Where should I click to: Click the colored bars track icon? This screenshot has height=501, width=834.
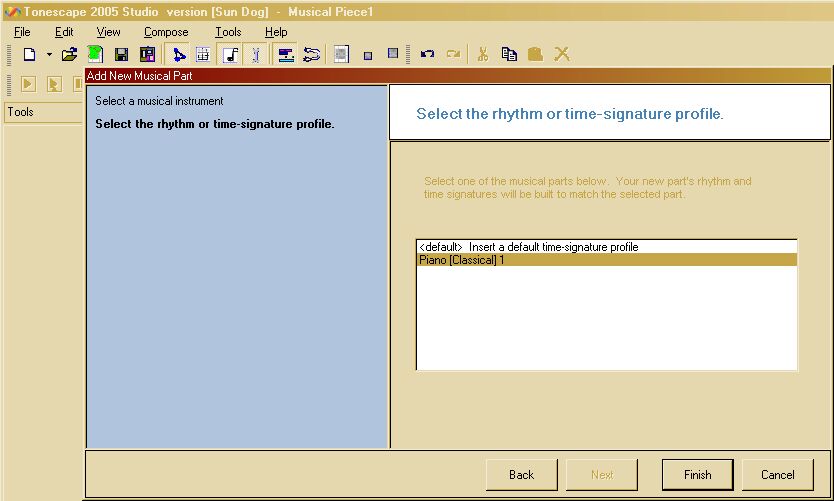(286, 54)
